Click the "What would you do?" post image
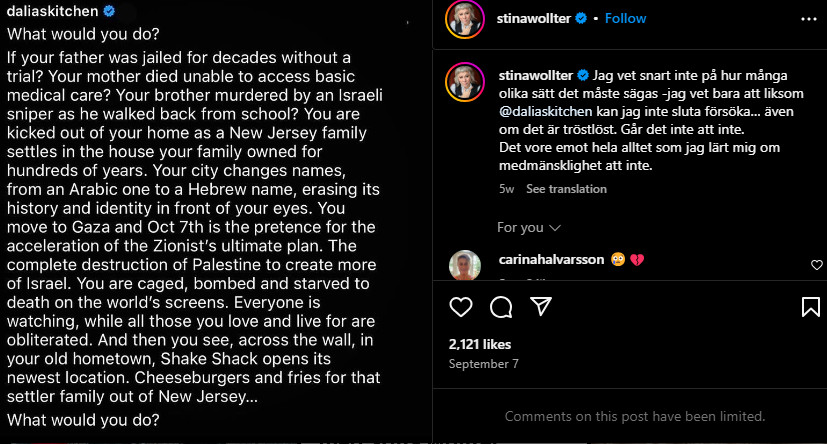Screen dimensions: 827x444 tap(215, 230)
